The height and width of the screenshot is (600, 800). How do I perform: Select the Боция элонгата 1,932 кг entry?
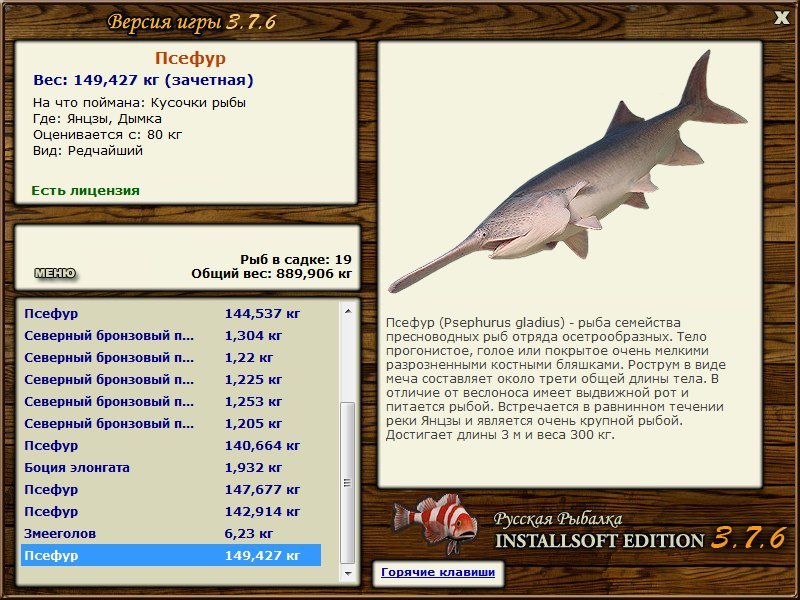171,467
